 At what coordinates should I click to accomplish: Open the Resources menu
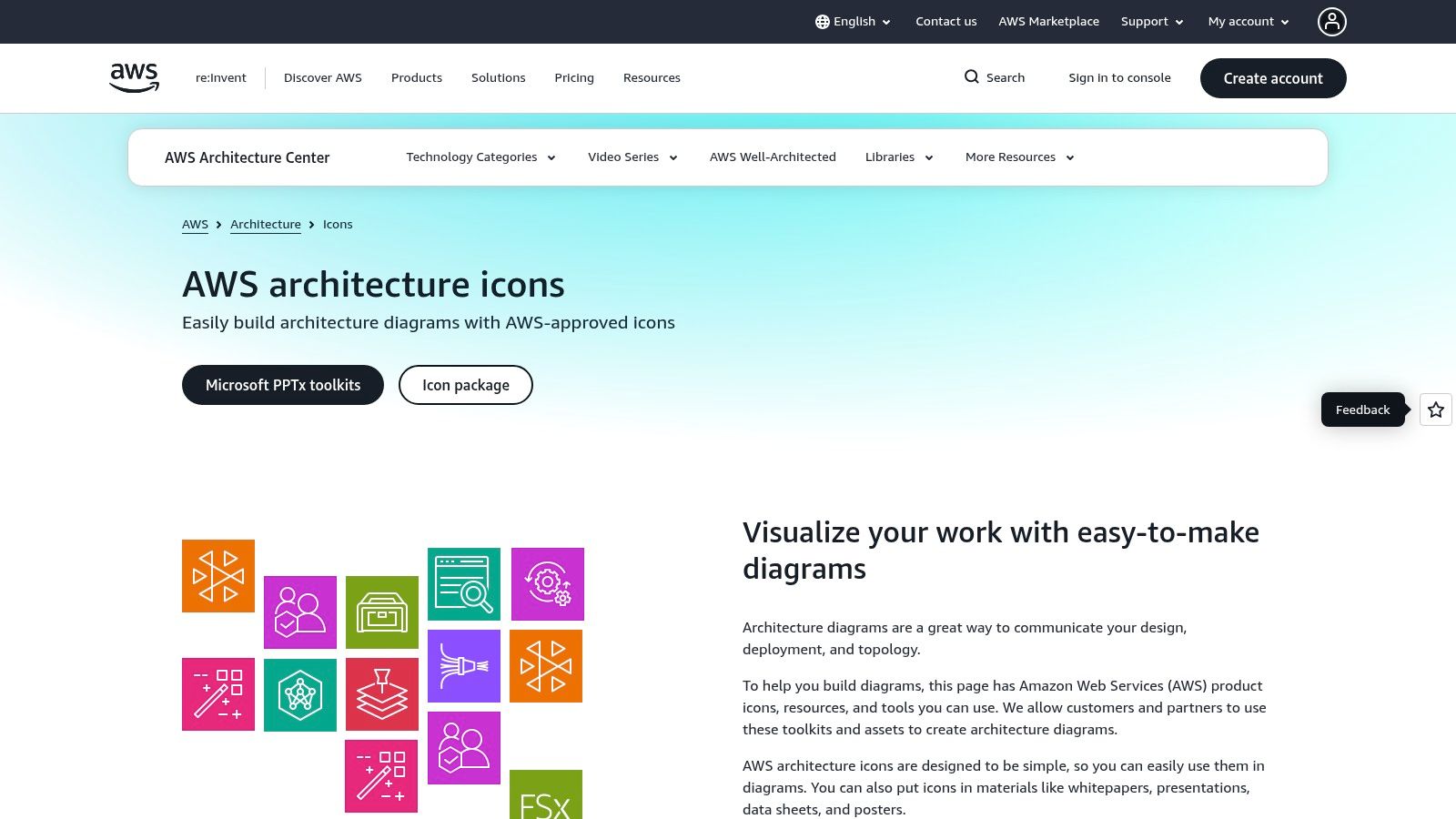652,78
